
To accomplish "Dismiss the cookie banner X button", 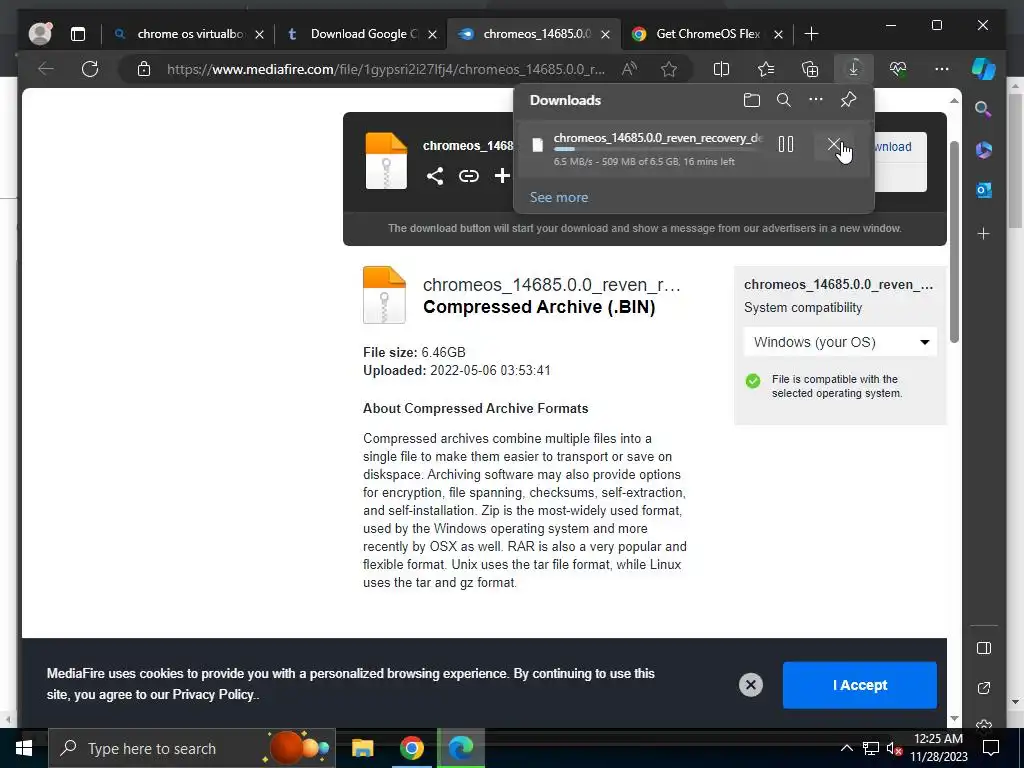I will click(750, 684).
